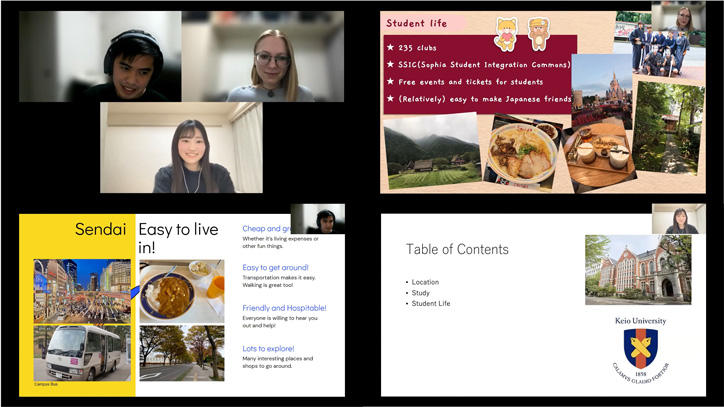Screen dimensions: 724x407
Task: Select the video tile of man wearing headphones
Action: (x=100, y=56)
